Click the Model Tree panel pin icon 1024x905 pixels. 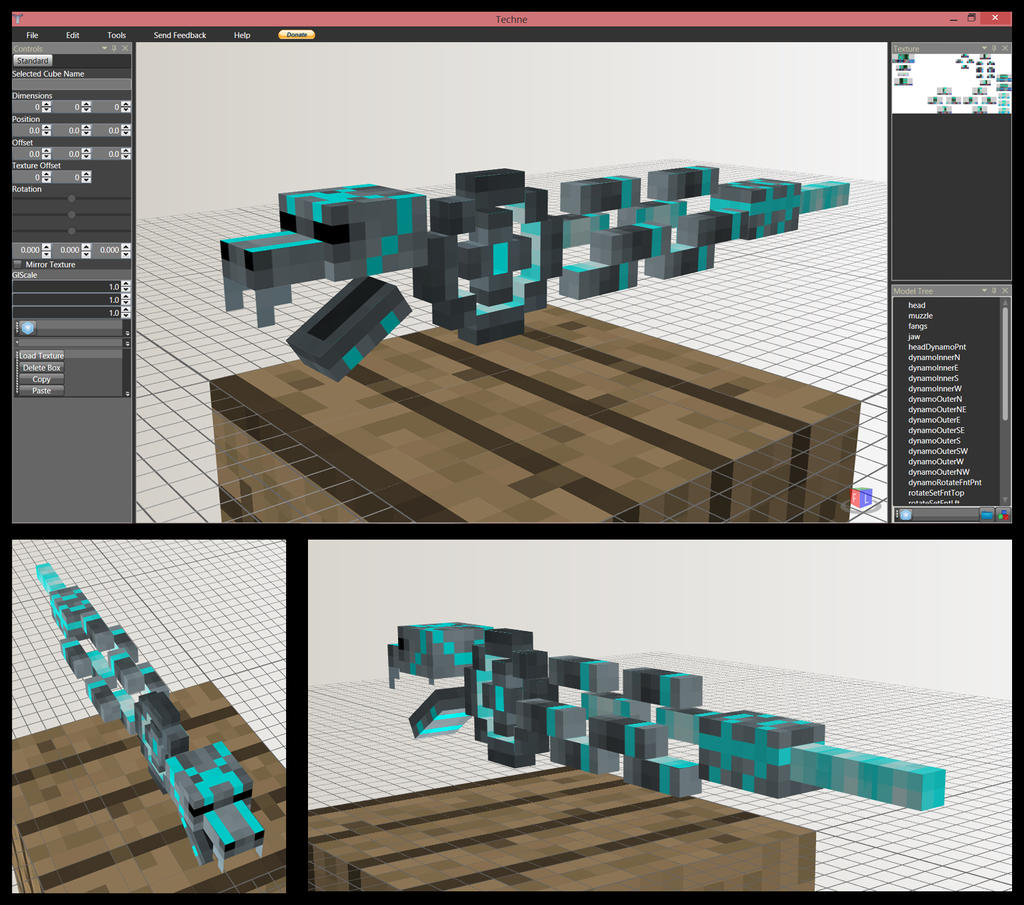coord(994,291)
